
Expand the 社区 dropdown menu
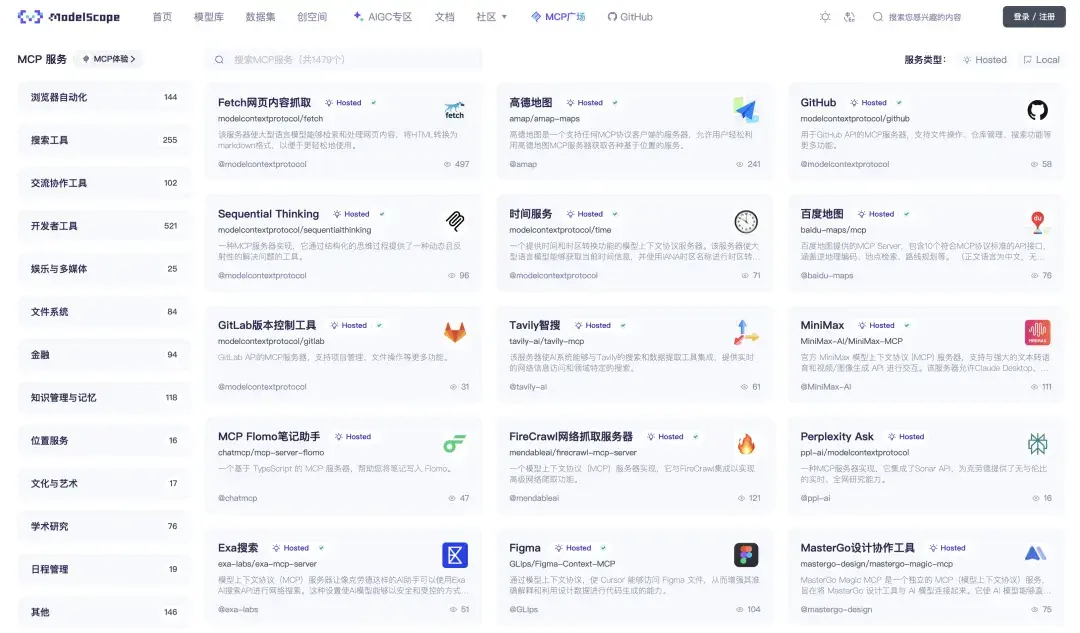492,17
